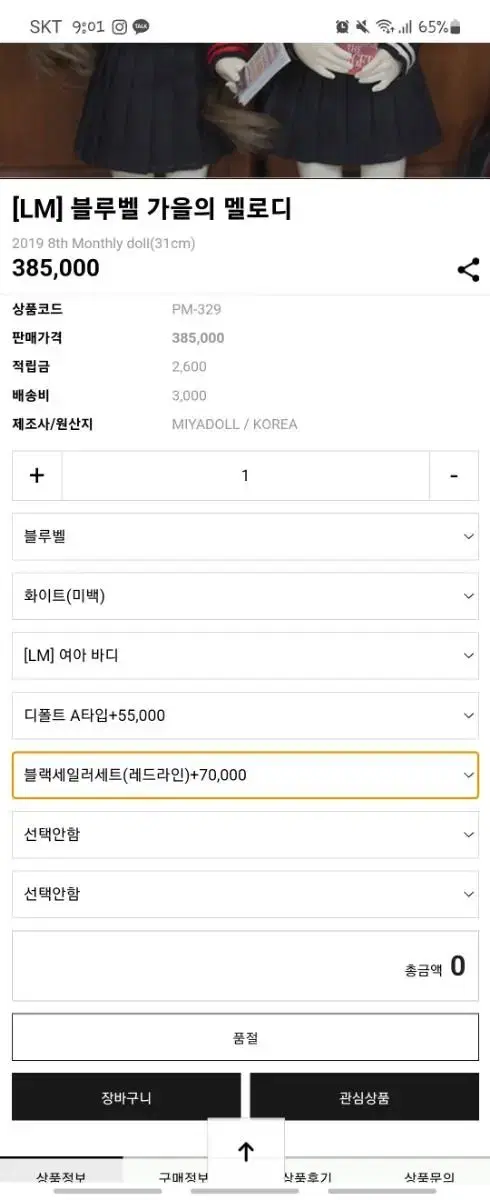The width and height of the screenshot is (490, 1200).
Task: Tap the scroll-to-top arrow button
Action: point(246,1151)
